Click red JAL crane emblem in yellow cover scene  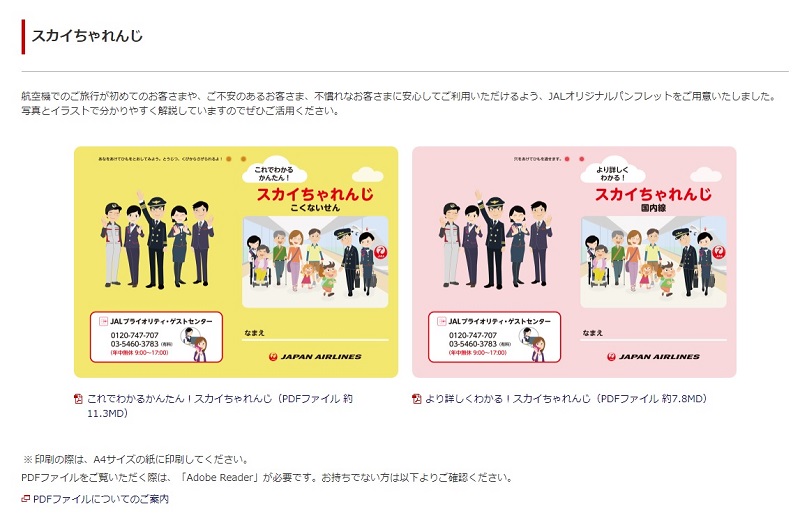tap(380, 251)
